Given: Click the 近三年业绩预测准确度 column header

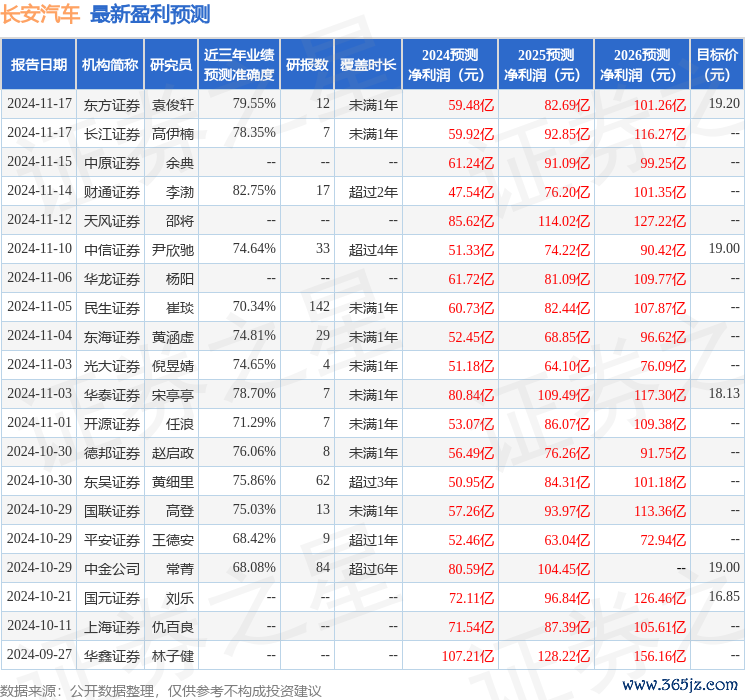Looking at the screenshot, I should click(239, 65).
